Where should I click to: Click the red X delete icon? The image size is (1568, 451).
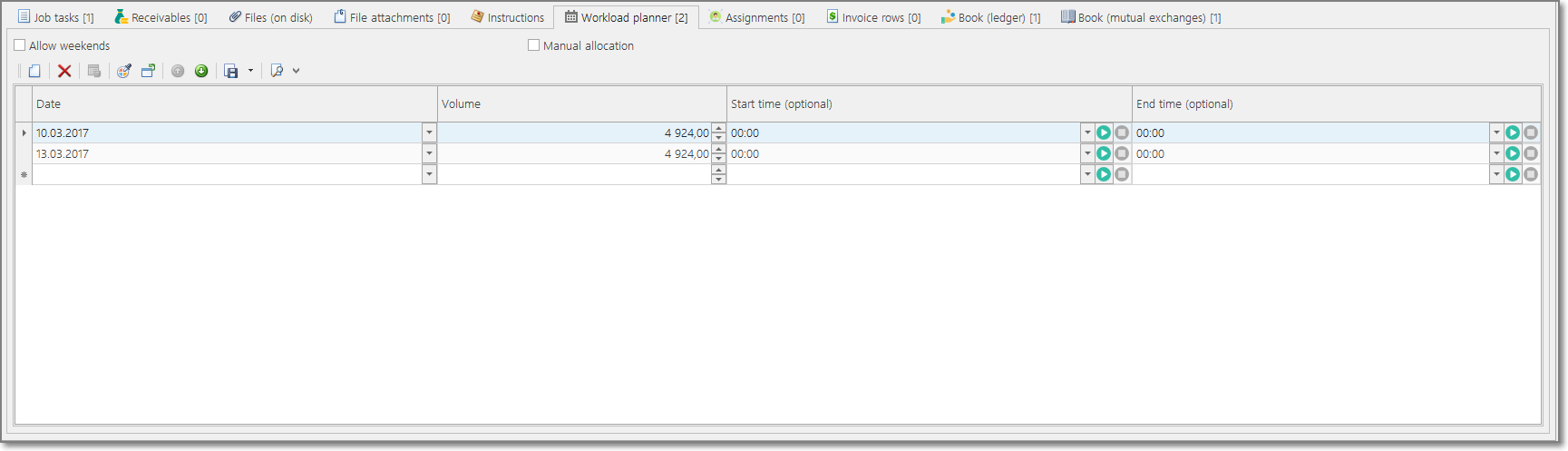point(64,71)
